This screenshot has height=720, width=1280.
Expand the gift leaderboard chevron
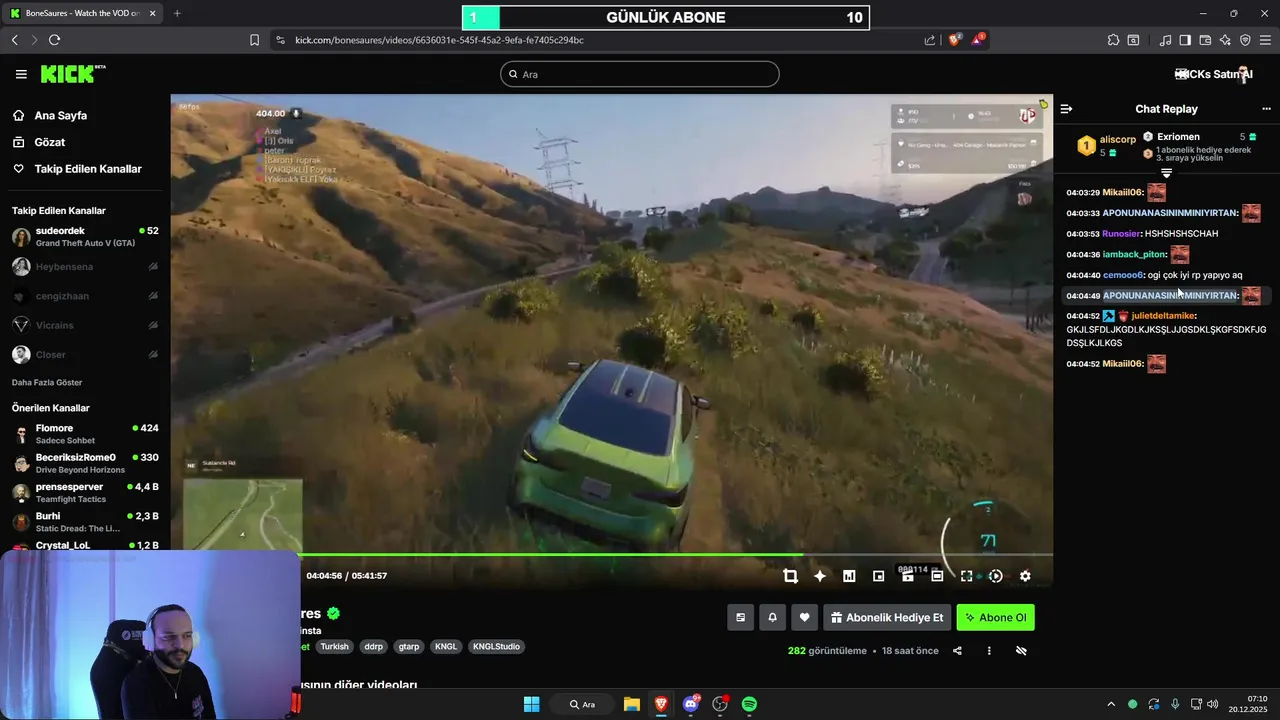pos(1166,173)
